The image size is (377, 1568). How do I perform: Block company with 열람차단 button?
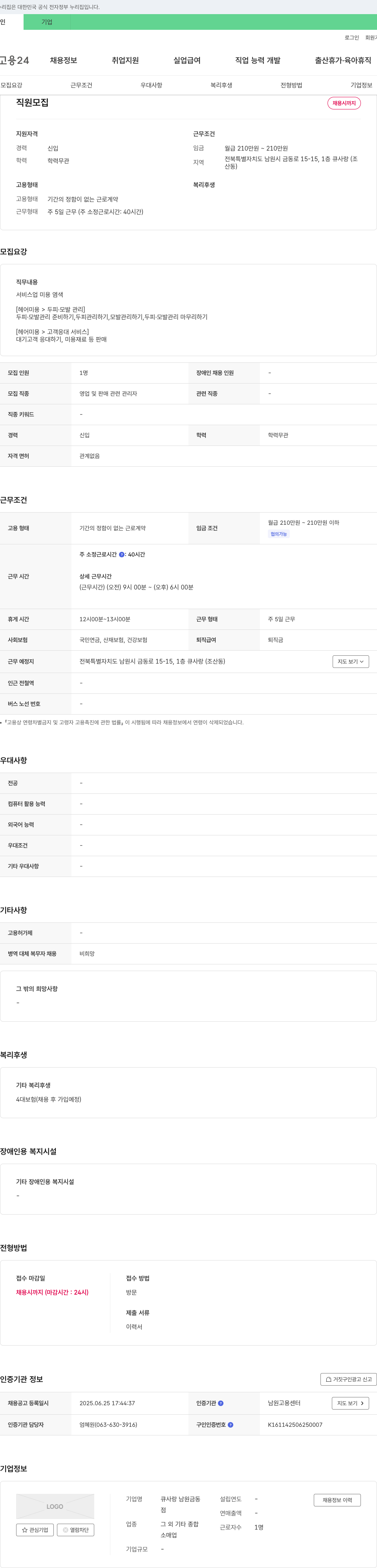(75, 1530)
